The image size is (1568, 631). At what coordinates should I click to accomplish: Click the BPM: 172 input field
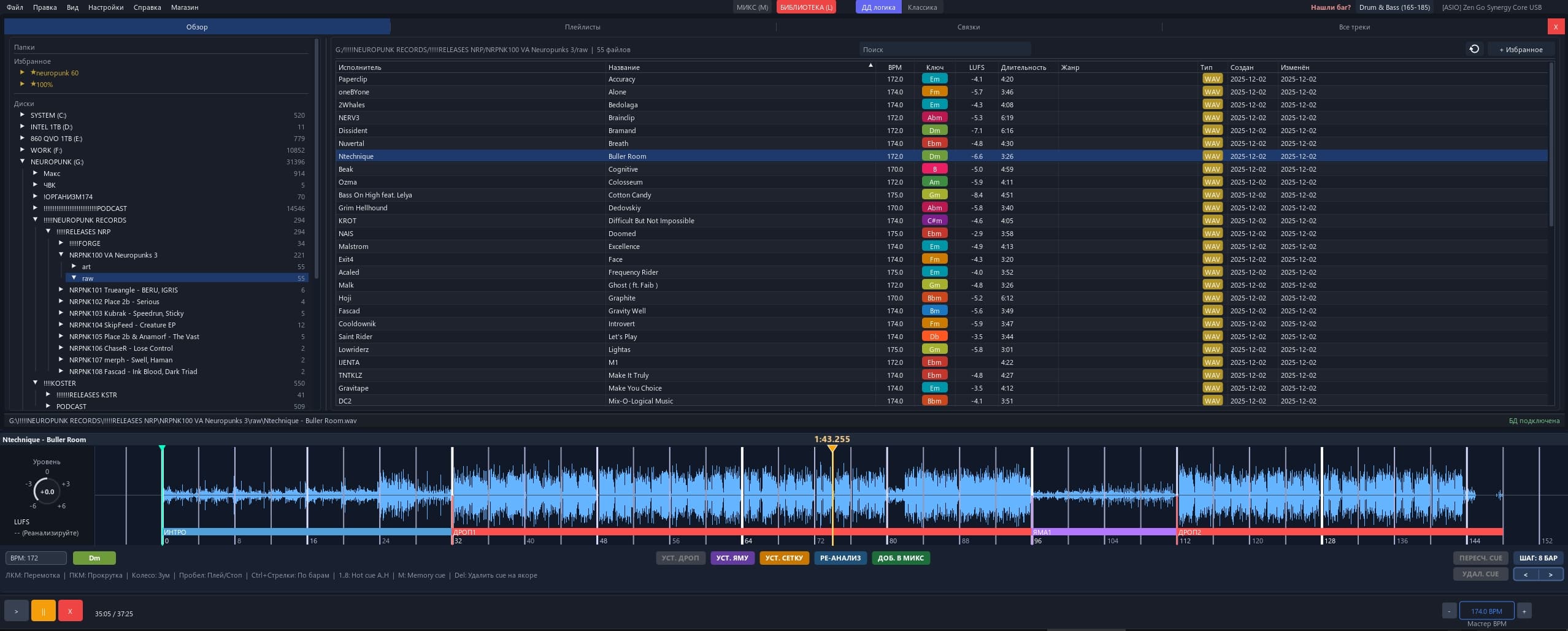pyautogui.click(x=36, y=558)
